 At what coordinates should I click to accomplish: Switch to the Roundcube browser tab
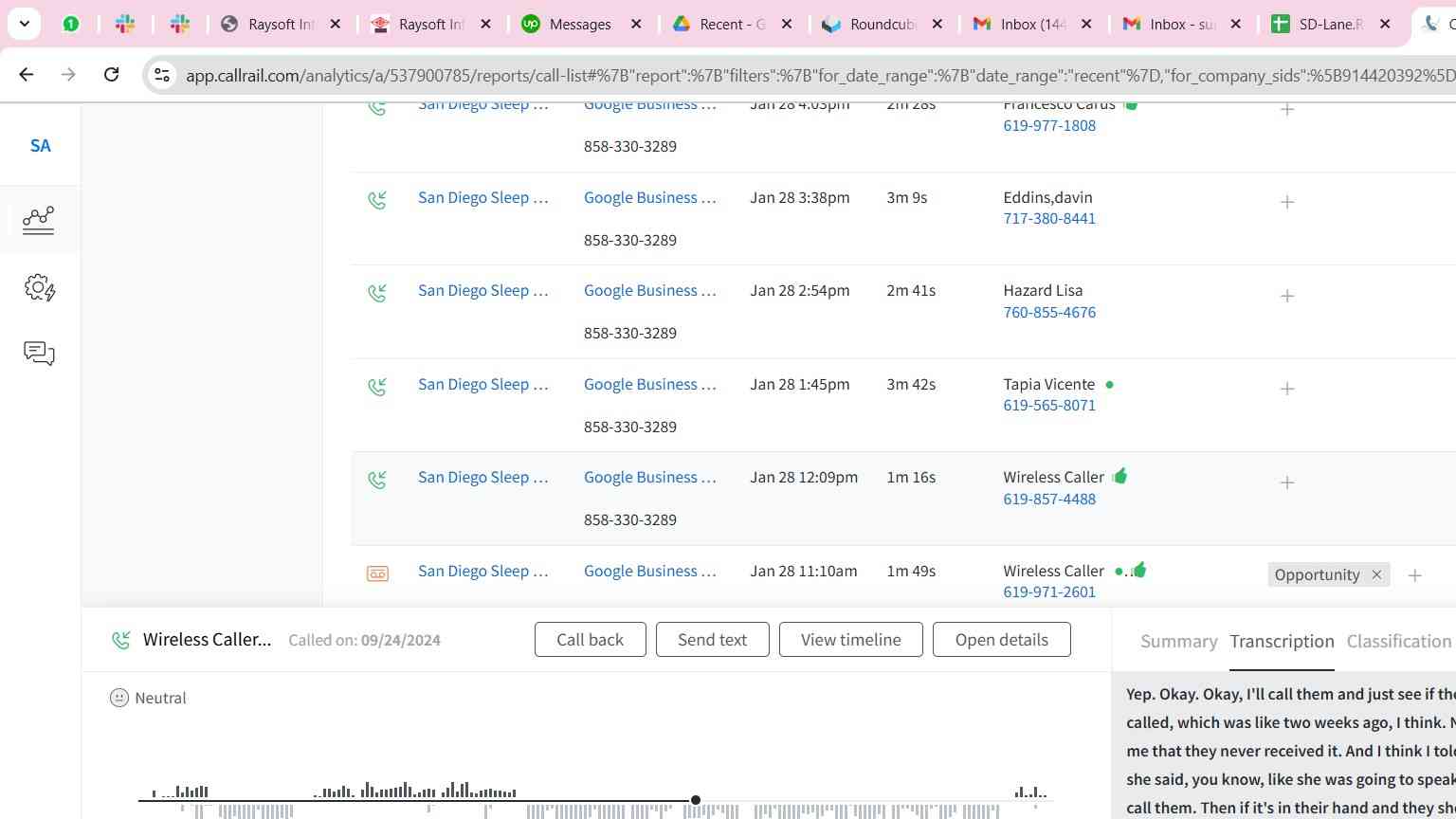[x=883, y=25]
